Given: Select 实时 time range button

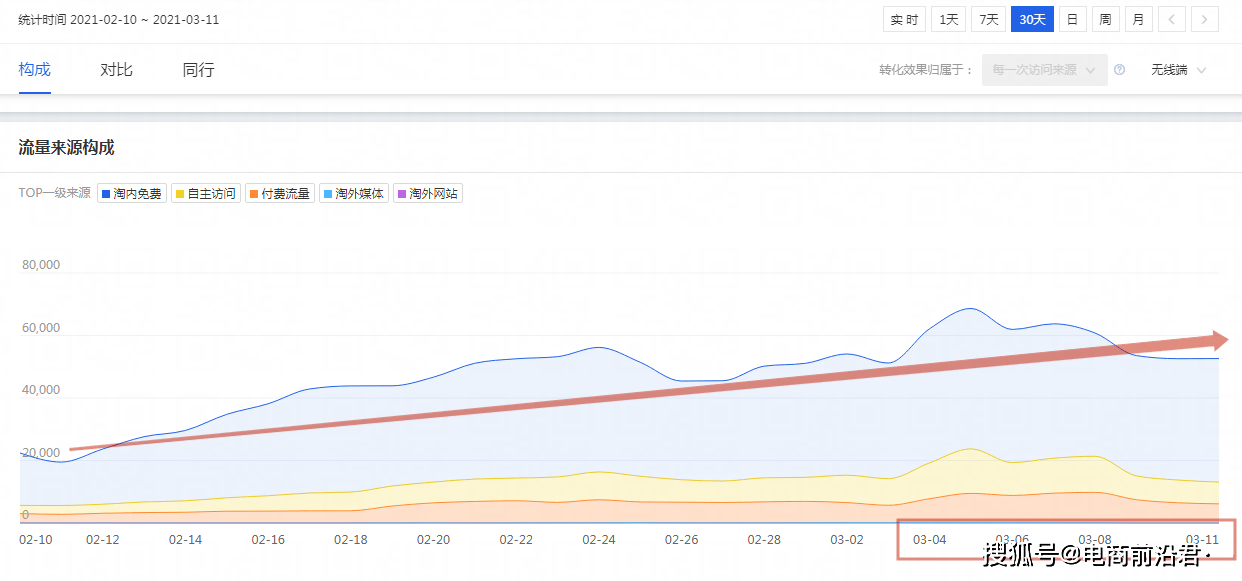Looking at the screenshot, I should tap(904, 19).
